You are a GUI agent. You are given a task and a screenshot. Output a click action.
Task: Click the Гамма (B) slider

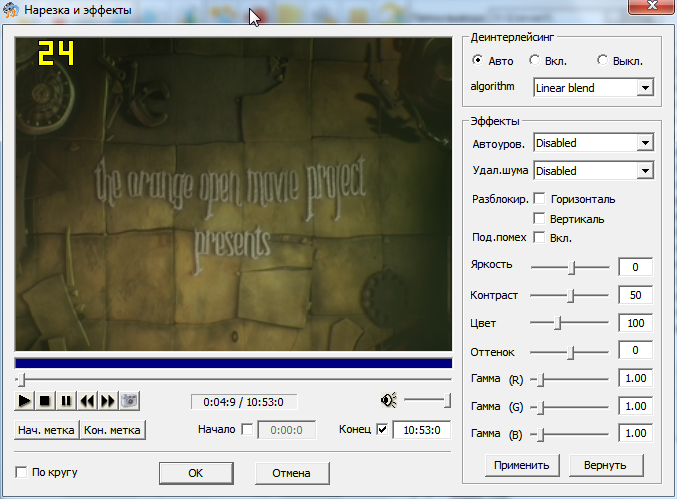coord(569,435)
